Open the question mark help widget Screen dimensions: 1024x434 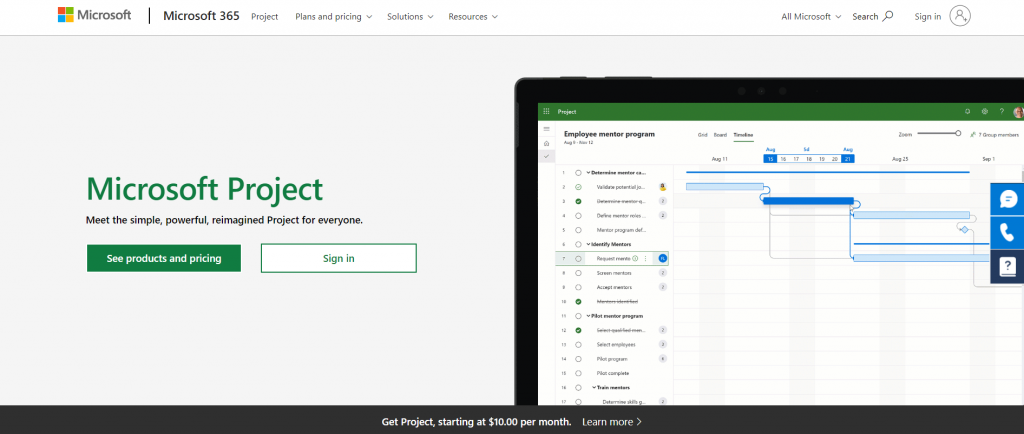coord(1008,266)
